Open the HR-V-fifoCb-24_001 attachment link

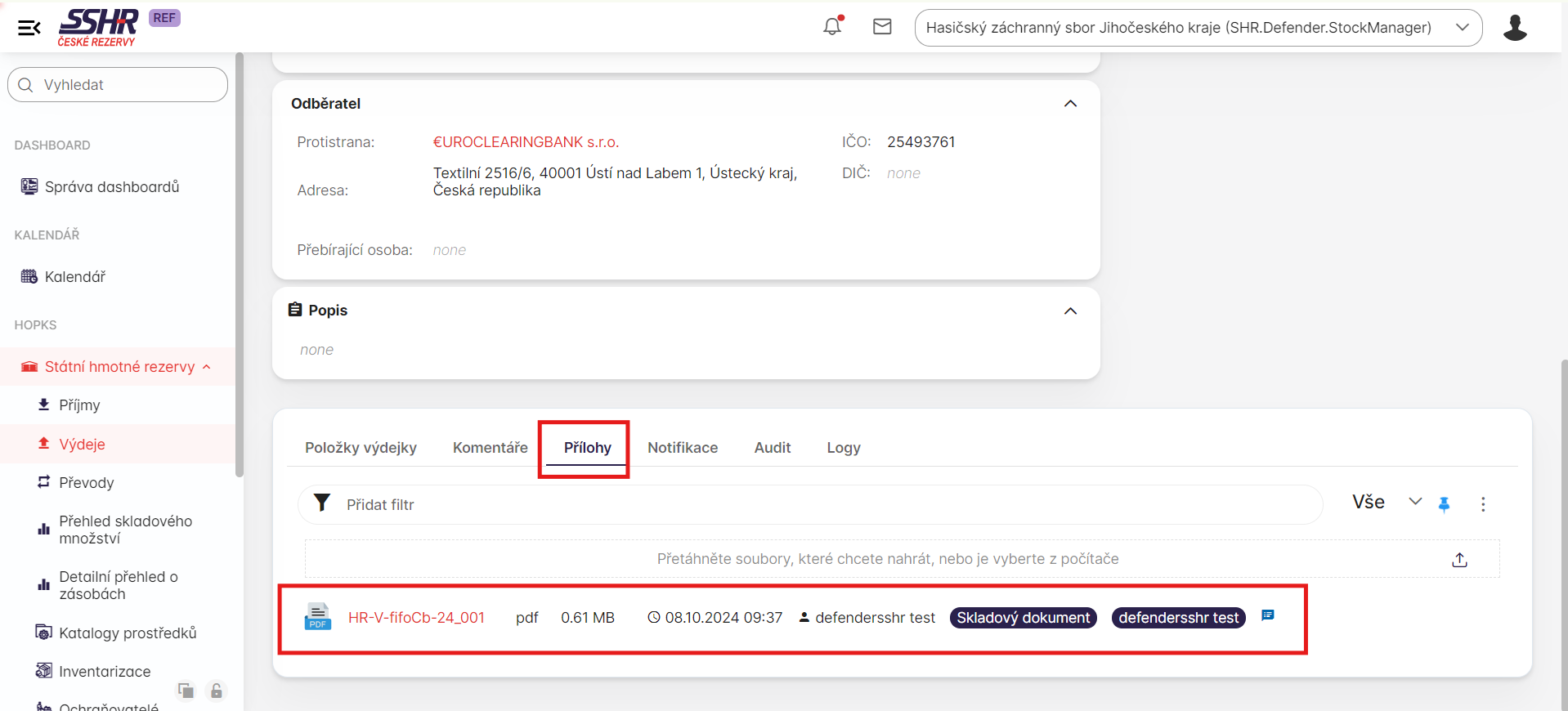(416, 618)
